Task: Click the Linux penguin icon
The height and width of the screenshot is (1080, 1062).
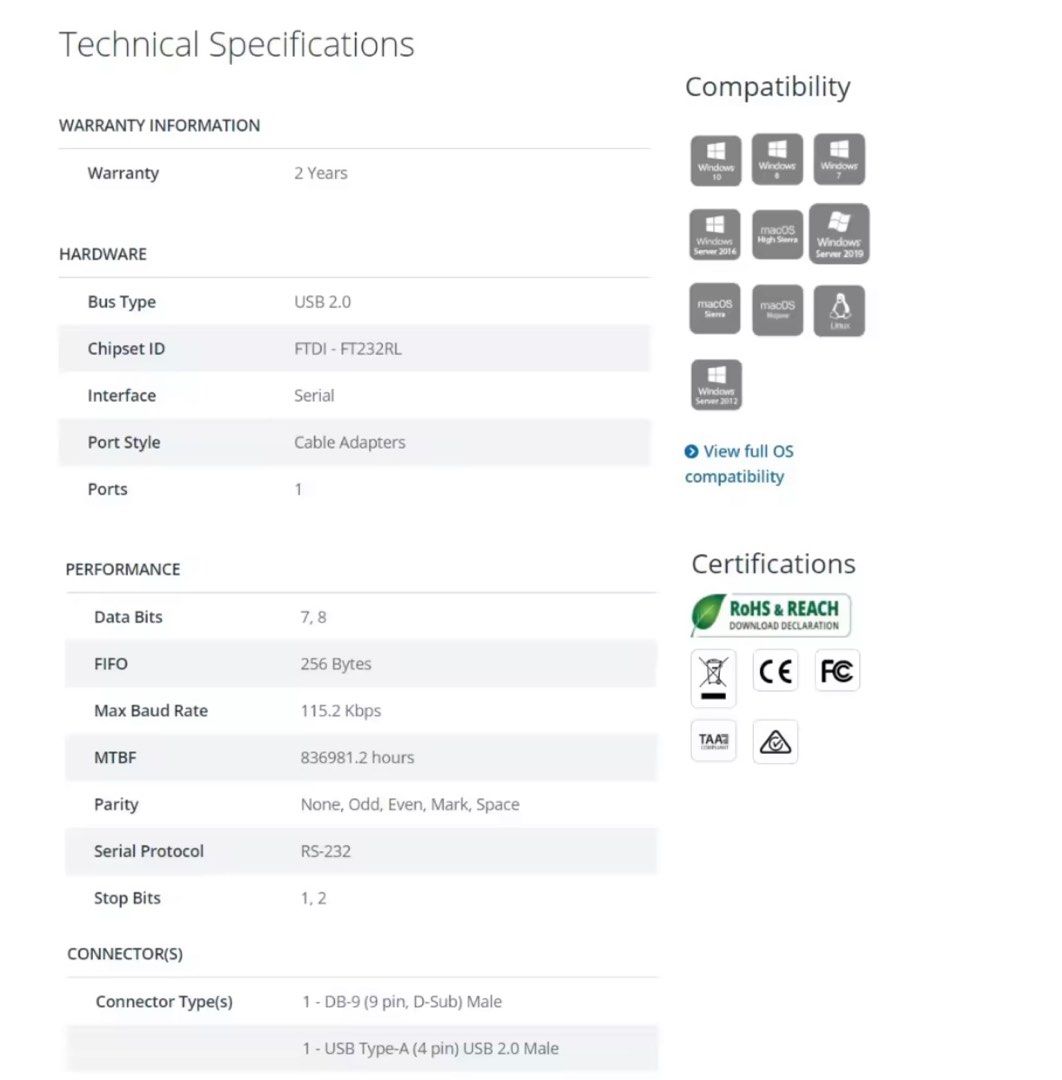Action: (839, 310)
